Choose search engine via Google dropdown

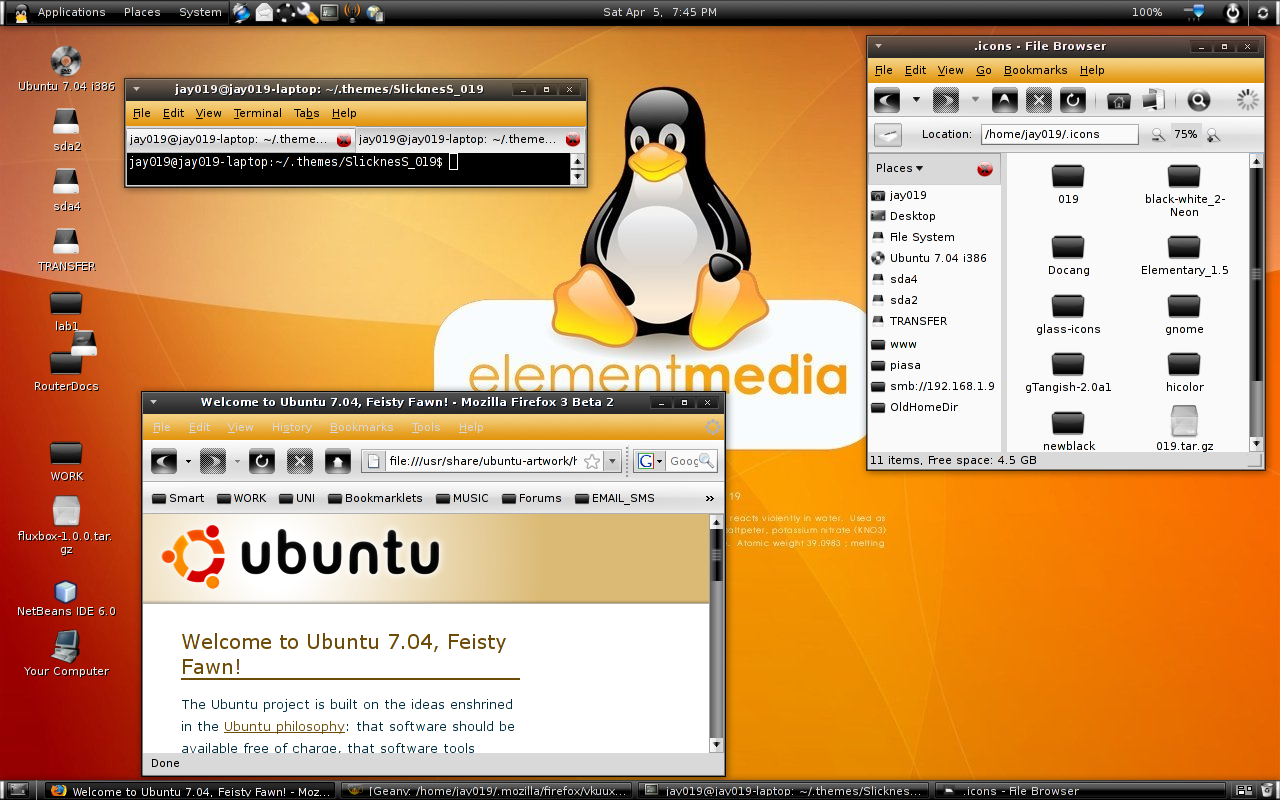click(650, 461)
